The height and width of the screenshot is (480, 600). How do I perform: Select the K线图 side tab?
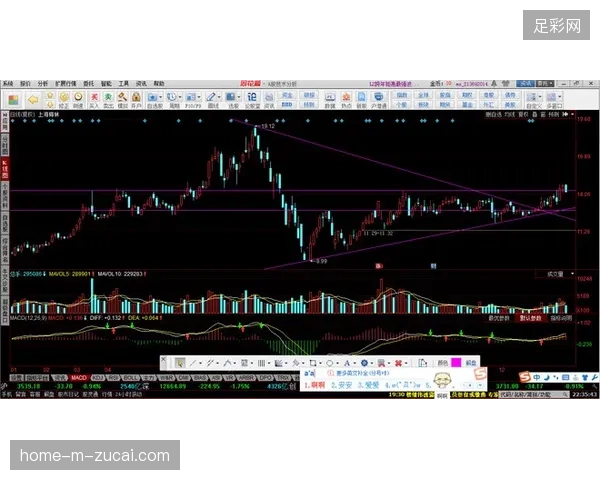point(5,169)
